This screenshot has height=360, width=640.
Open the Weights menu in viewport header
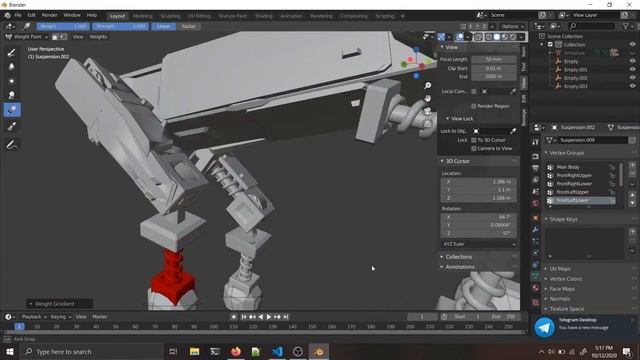pyautogui.click(x=98, y=37)
